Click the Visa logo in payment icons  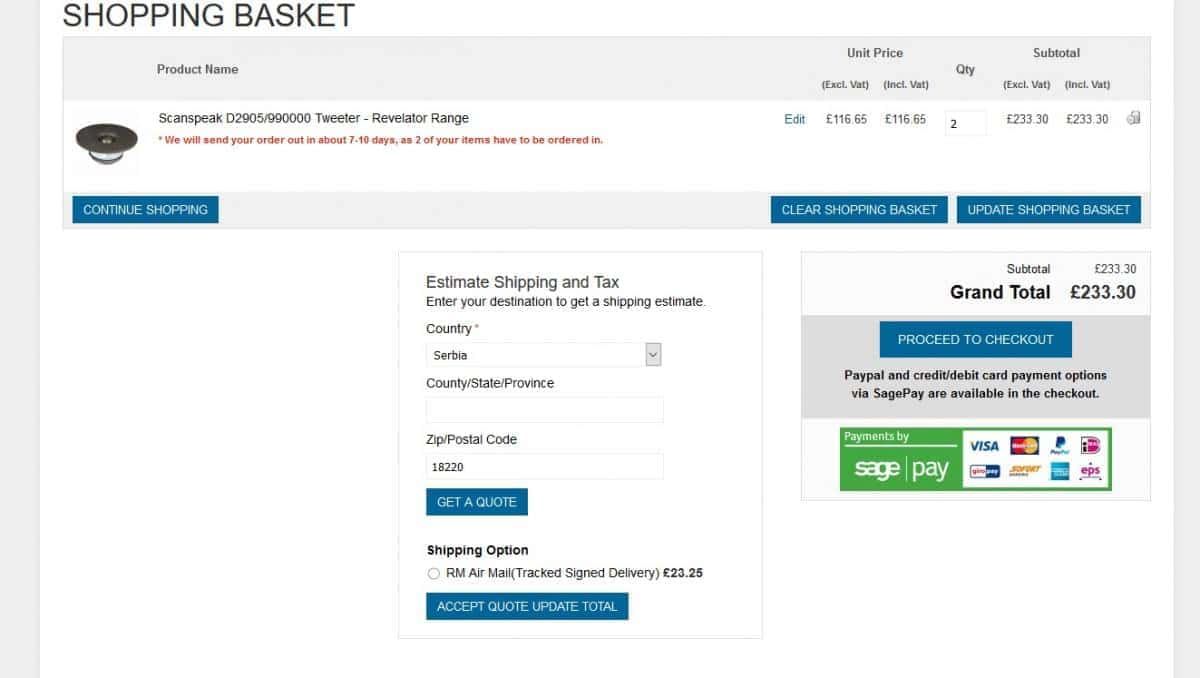tap(984, 446)
